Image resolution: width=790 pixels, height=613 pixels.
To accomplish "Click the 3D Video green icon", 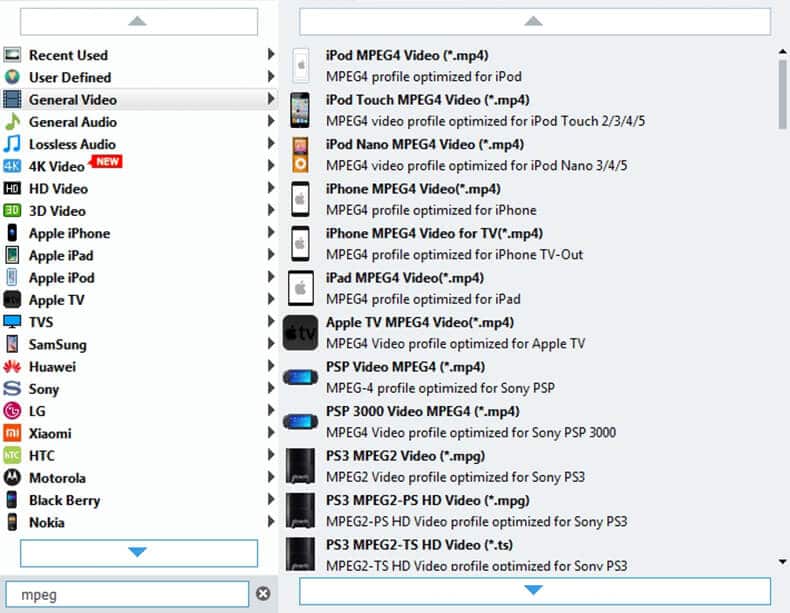I will tap(12, 211).
